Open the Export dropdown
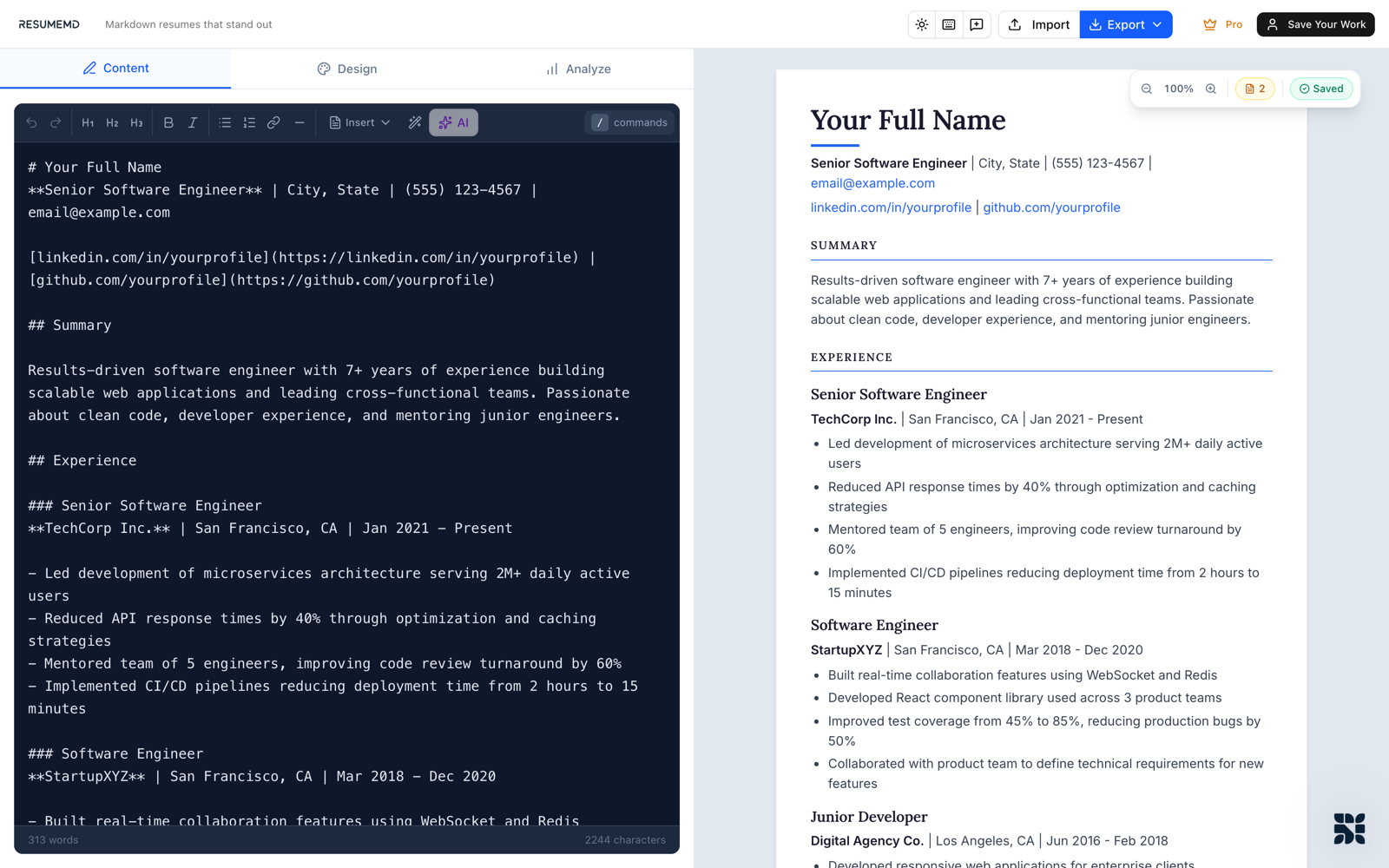Image resolution: width=1389 pixels, height=868 pixels. [1126, 24]
